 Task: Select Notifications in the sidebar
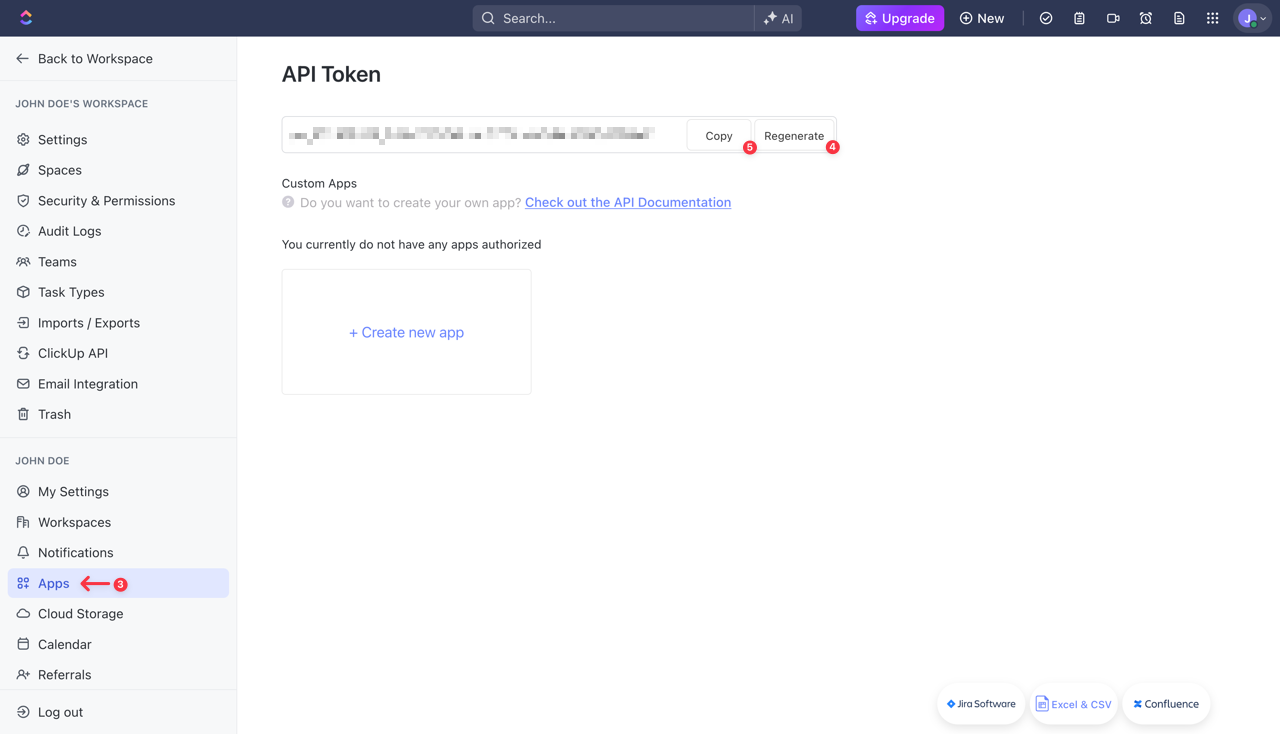tap(75, 552)
